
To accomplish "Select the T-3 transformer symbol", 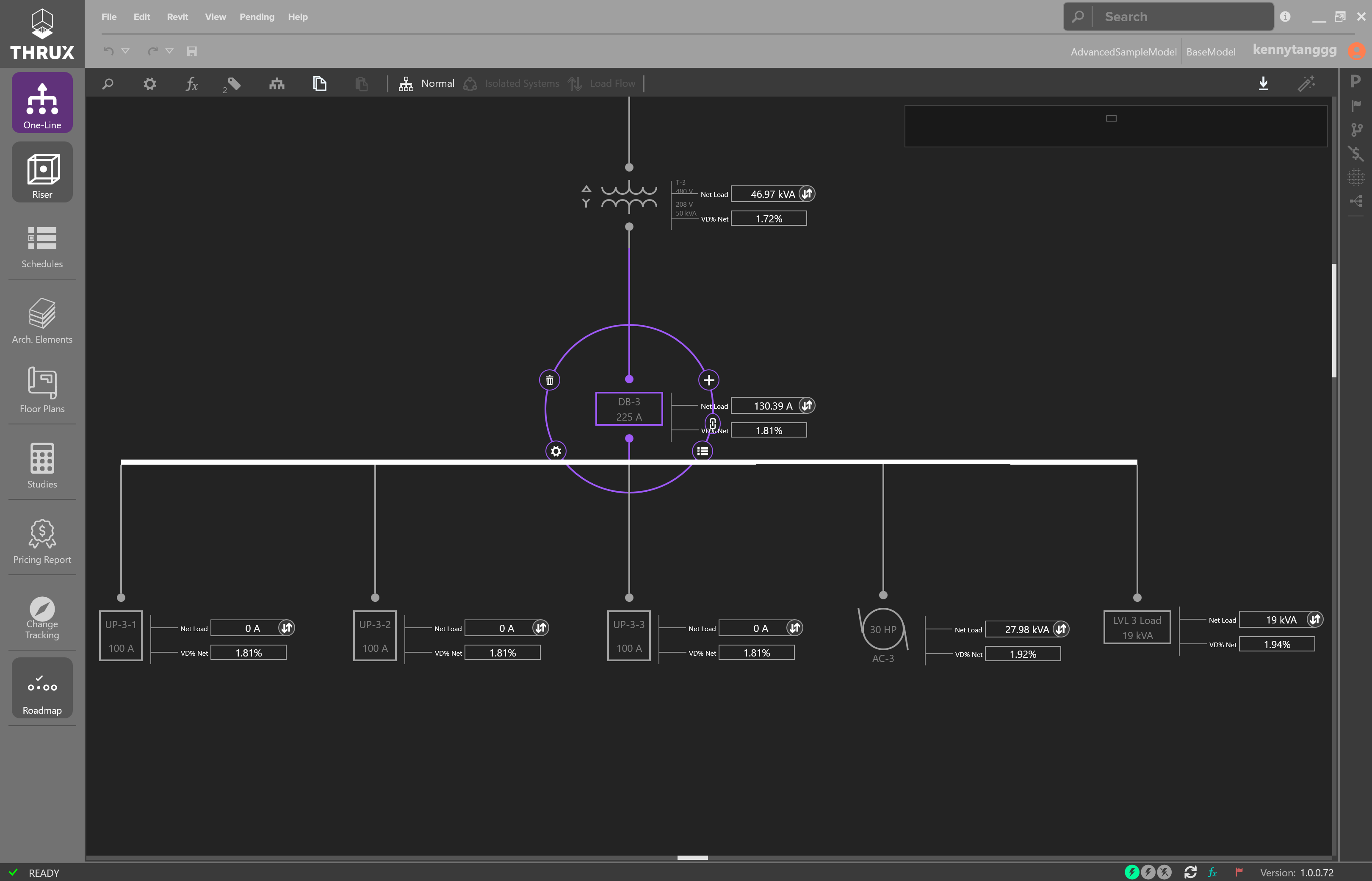I will coord(629,197).
